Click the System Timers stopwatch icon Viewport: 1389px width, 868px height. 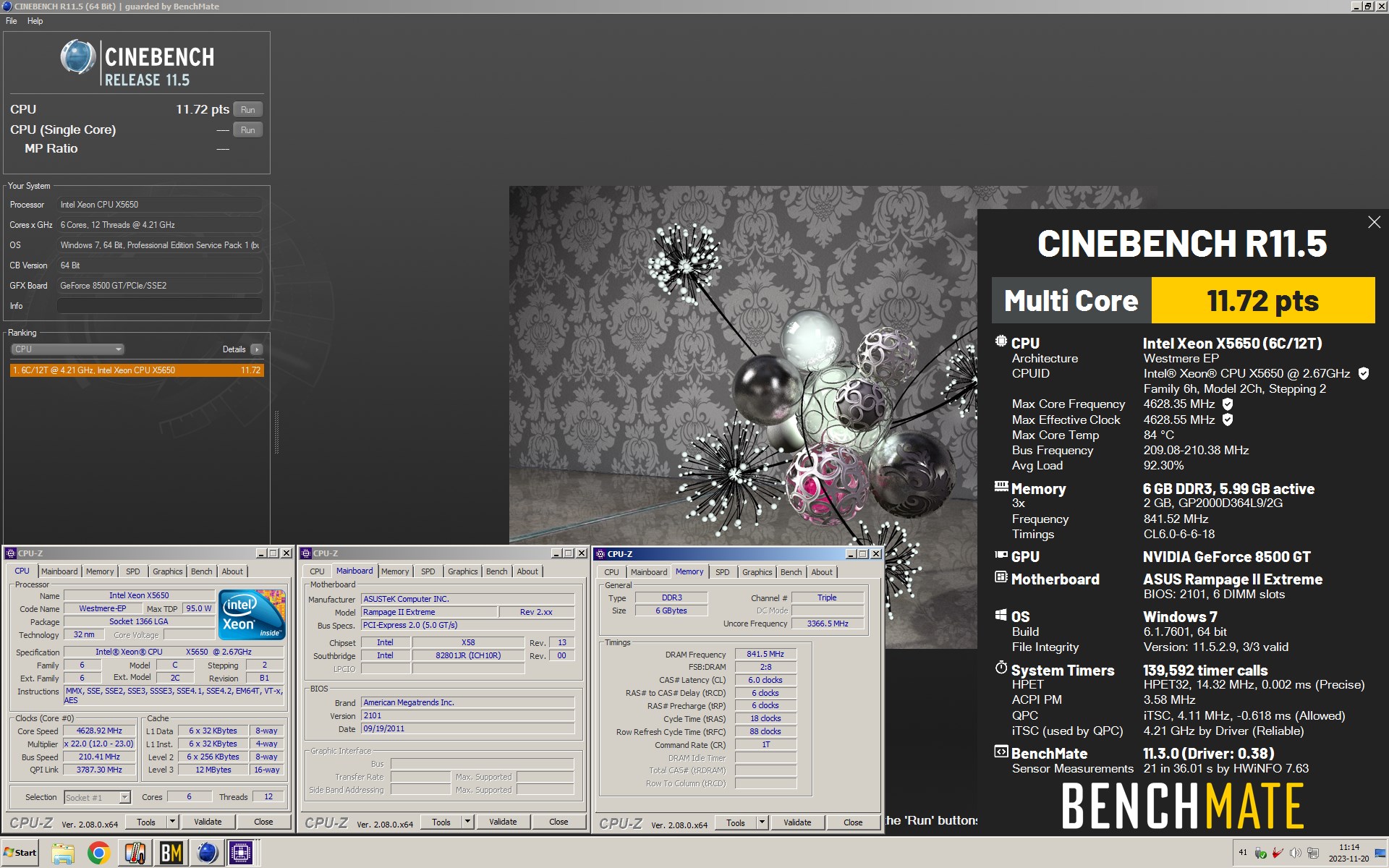pos(1001,667)
